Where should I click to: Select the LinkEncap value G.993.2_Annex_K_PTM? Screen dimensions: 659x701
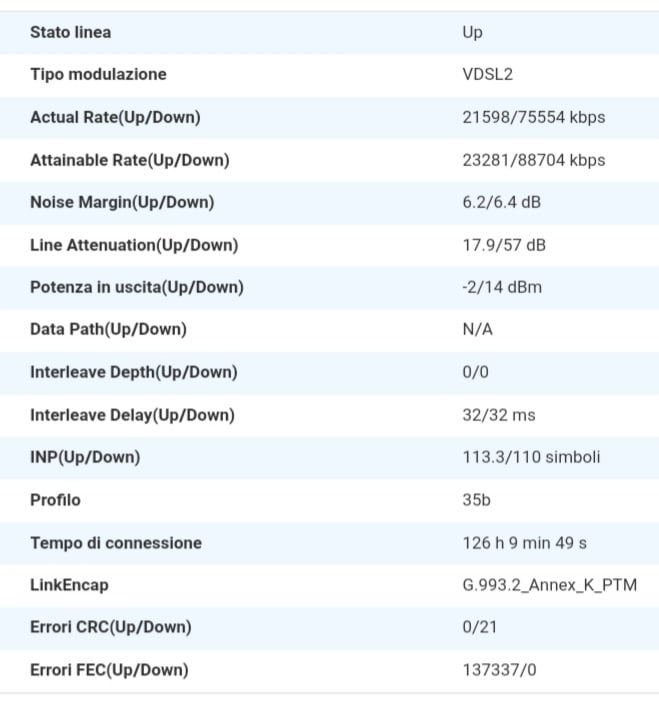[549, 585]
